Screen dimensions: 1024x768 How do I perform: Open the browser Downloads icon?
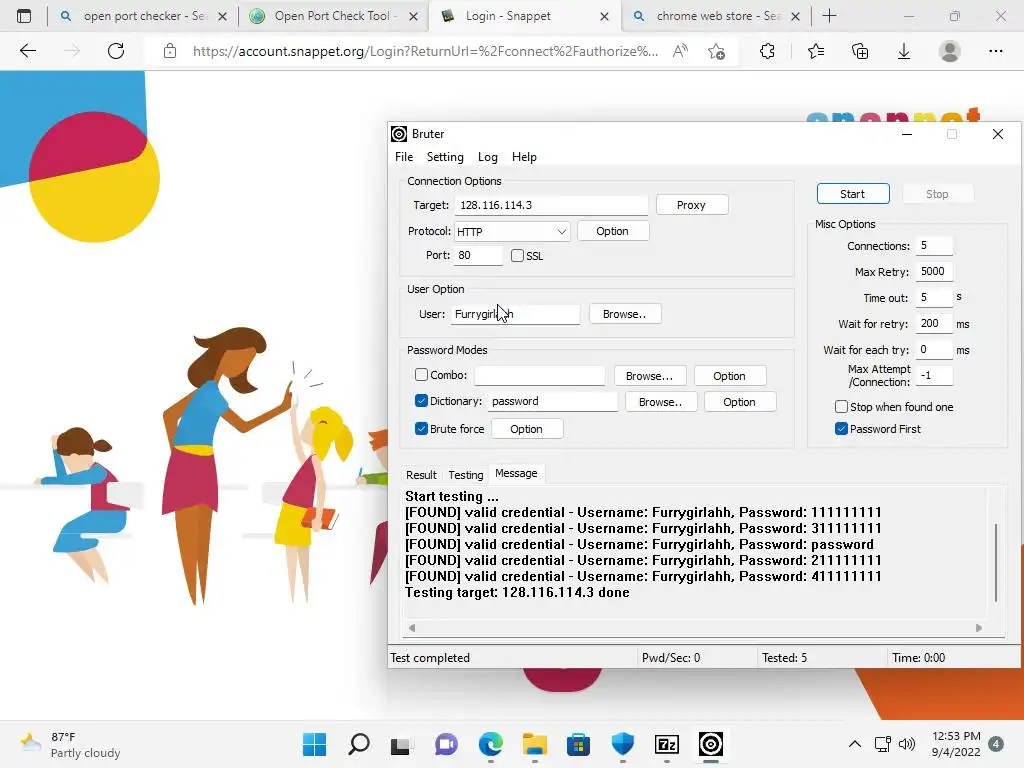point(904,51)
